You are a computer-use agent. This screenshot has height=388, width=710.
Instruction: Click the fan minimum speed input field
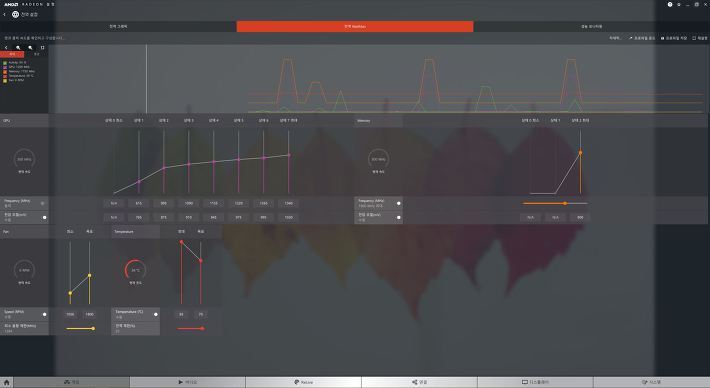coord(70,314)
